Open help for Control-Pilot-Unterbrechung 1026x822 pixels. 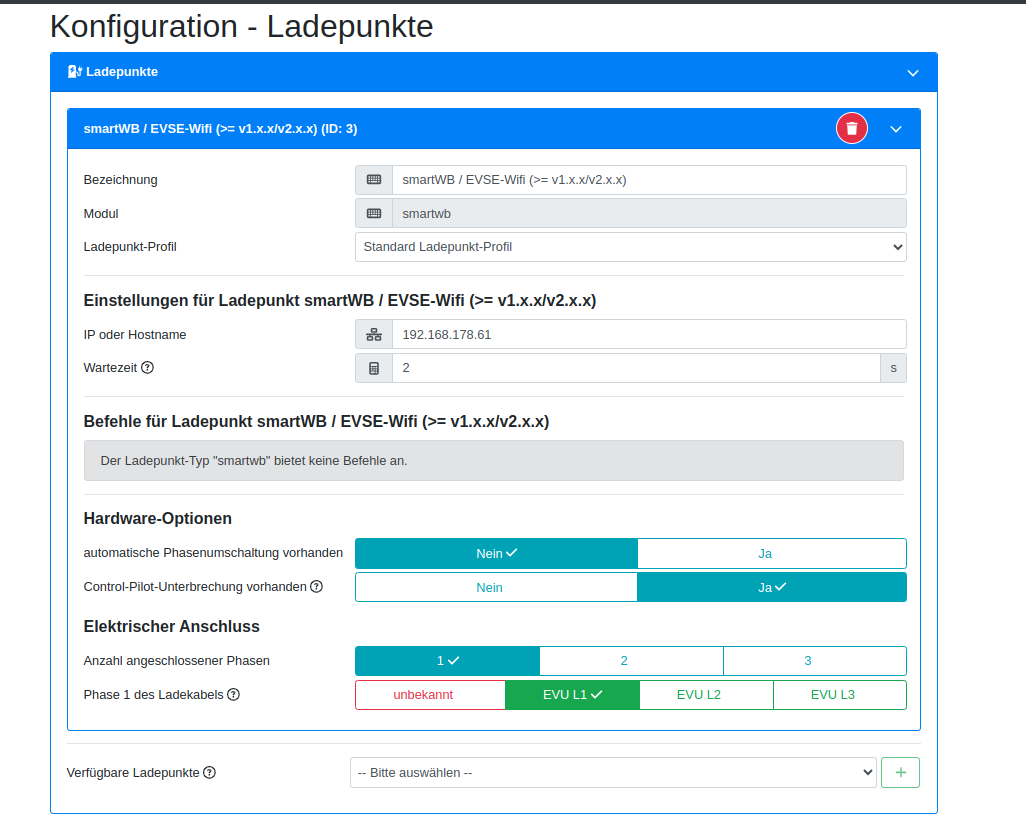pyautogui.click(x=317, y=586)
